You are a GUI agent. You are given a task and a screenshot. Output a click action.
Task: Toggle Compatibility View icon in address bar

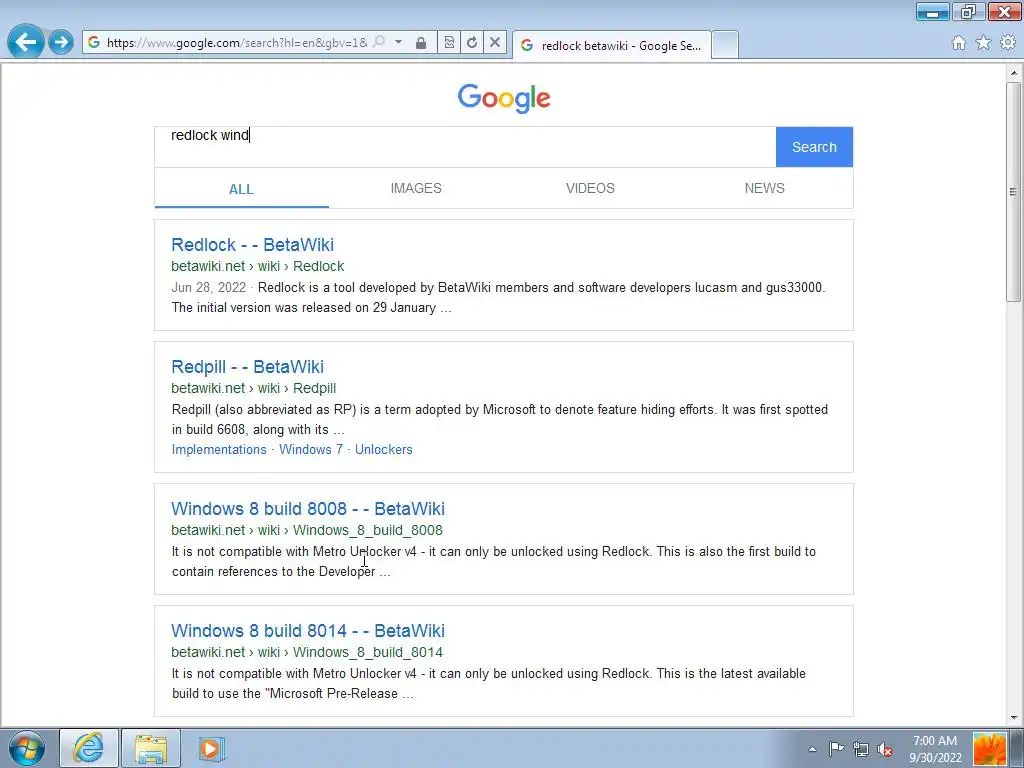(449, 42)
